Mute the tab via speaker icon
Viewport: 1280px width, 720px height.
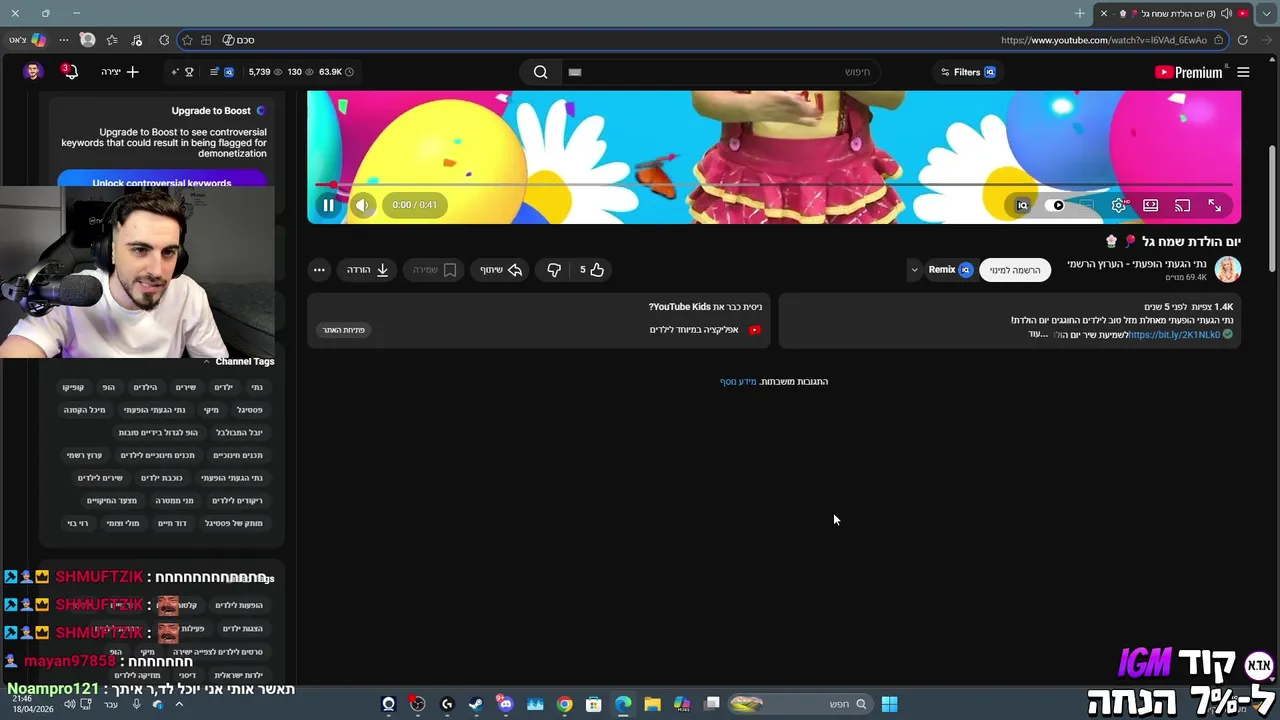(1226, 13)
